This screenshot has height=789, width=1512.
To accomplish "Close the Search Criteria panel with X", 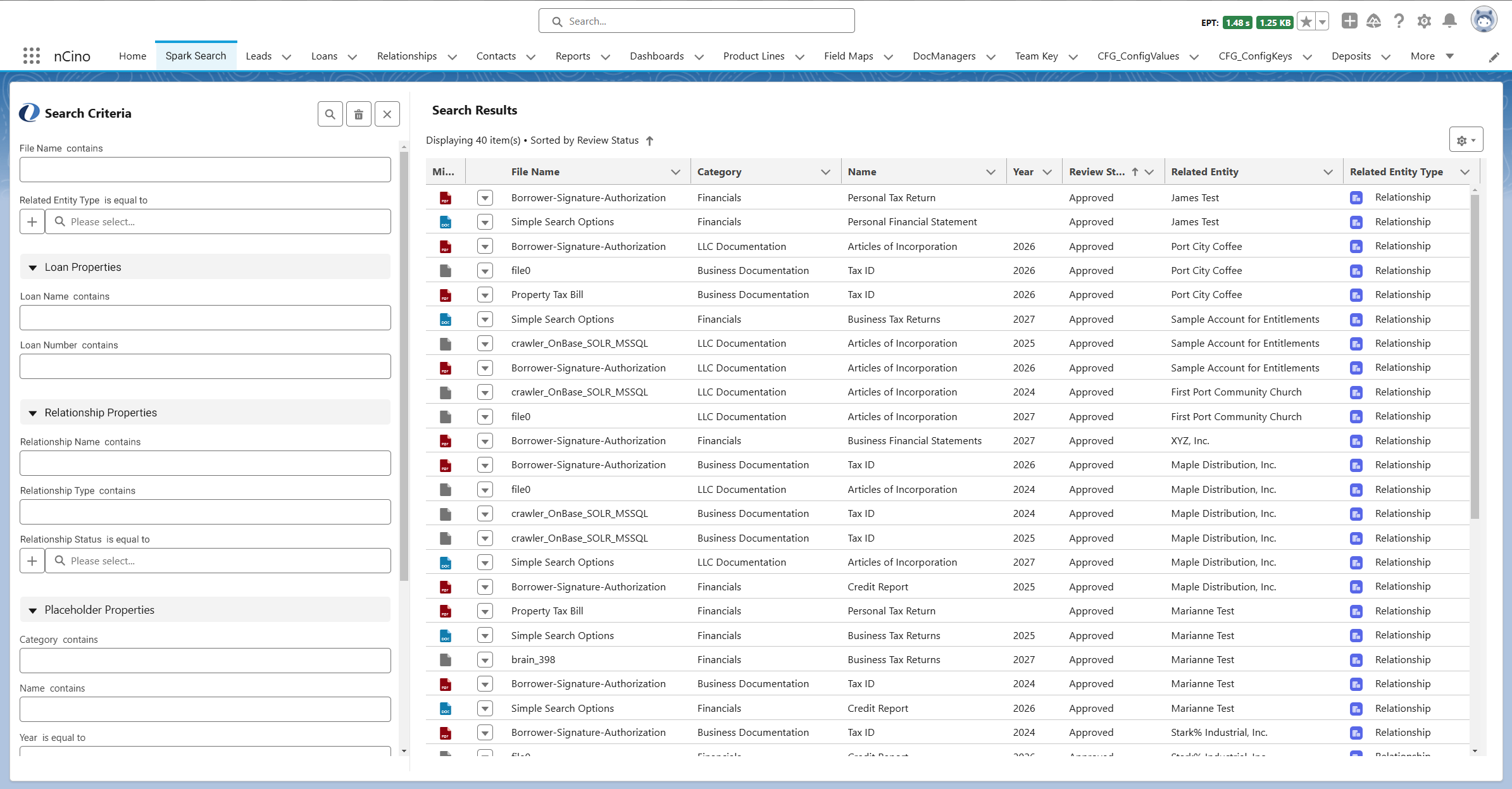I will [387, 114].
